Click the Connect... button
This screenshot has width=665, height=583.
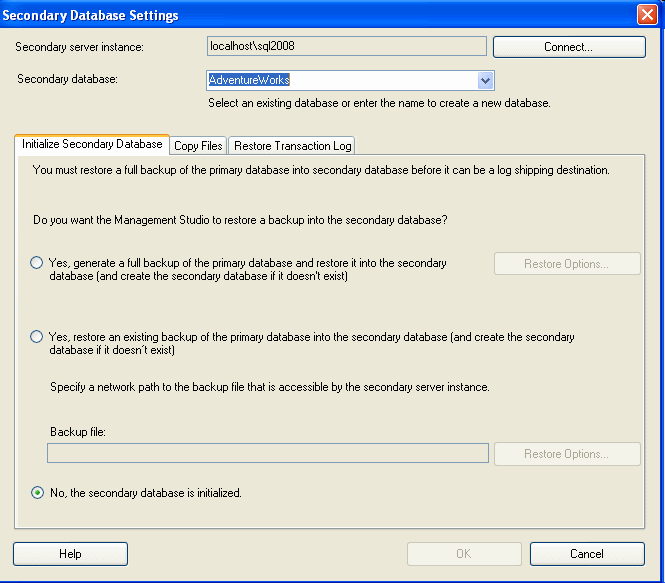click(x=569, y=47)
